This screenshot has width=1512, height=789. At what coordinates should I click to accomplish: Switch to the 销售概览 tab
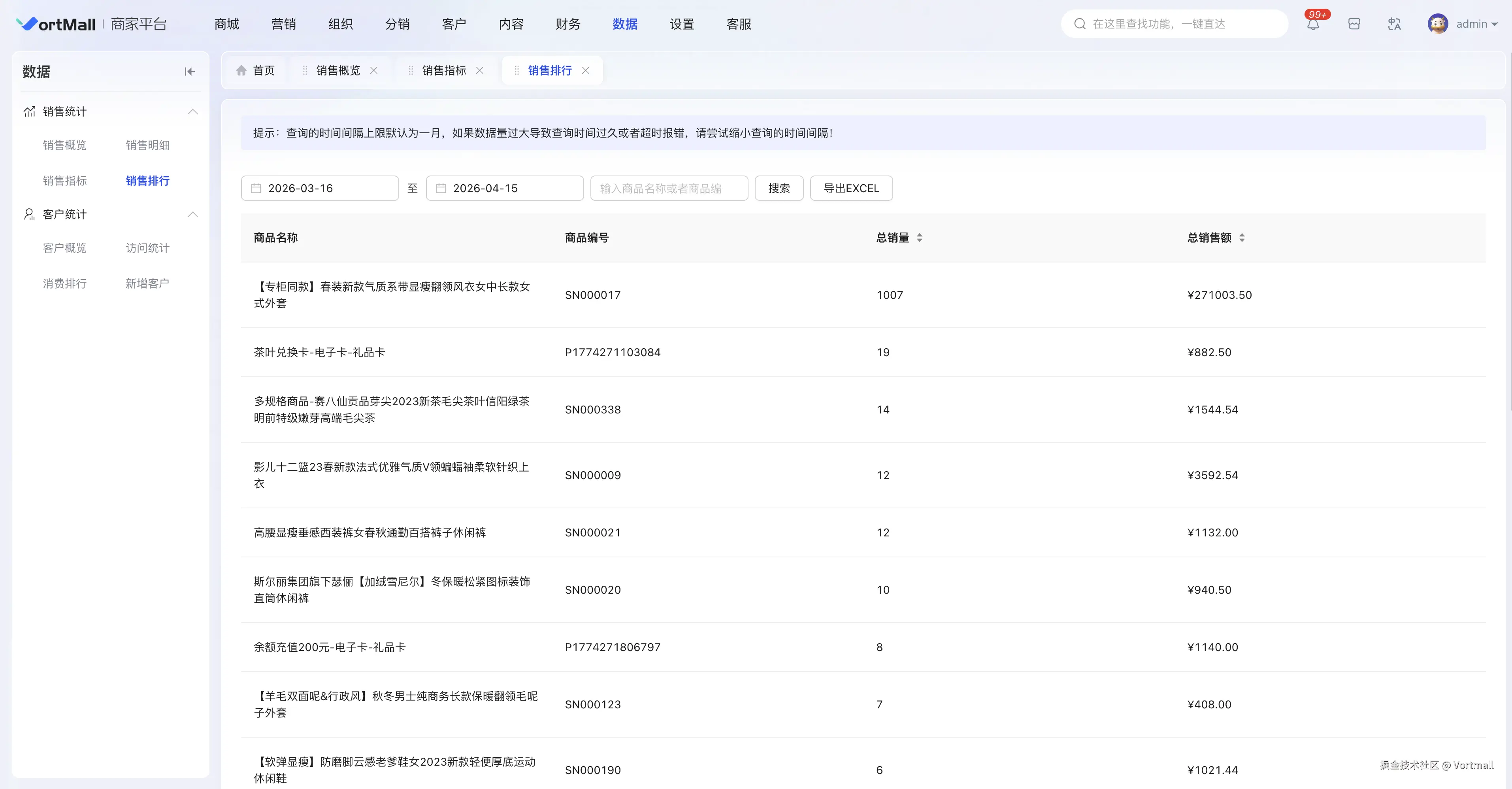click(338, 70)
